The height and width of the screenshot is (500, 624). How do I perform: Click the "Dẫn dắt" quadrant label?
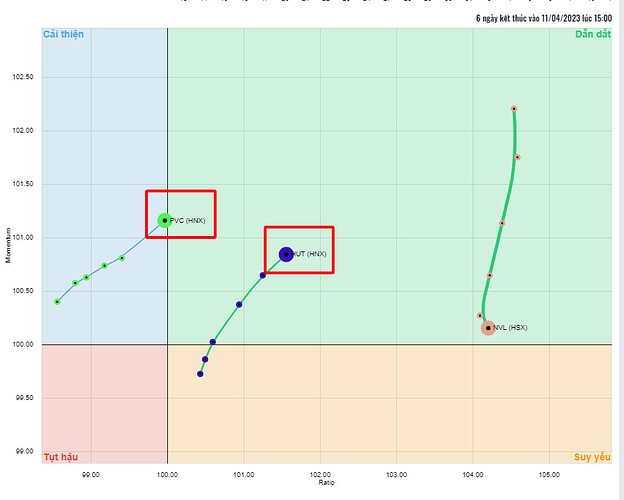point(593,34)
